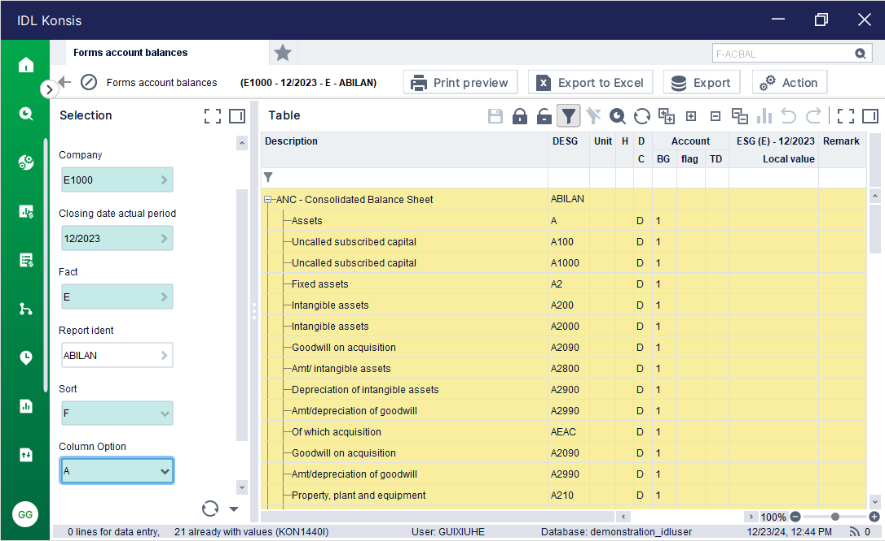The width and height of the screenshot is (885, 541).
Task: Click the Save icon in Table toolbar
Action: coord(495,116)
